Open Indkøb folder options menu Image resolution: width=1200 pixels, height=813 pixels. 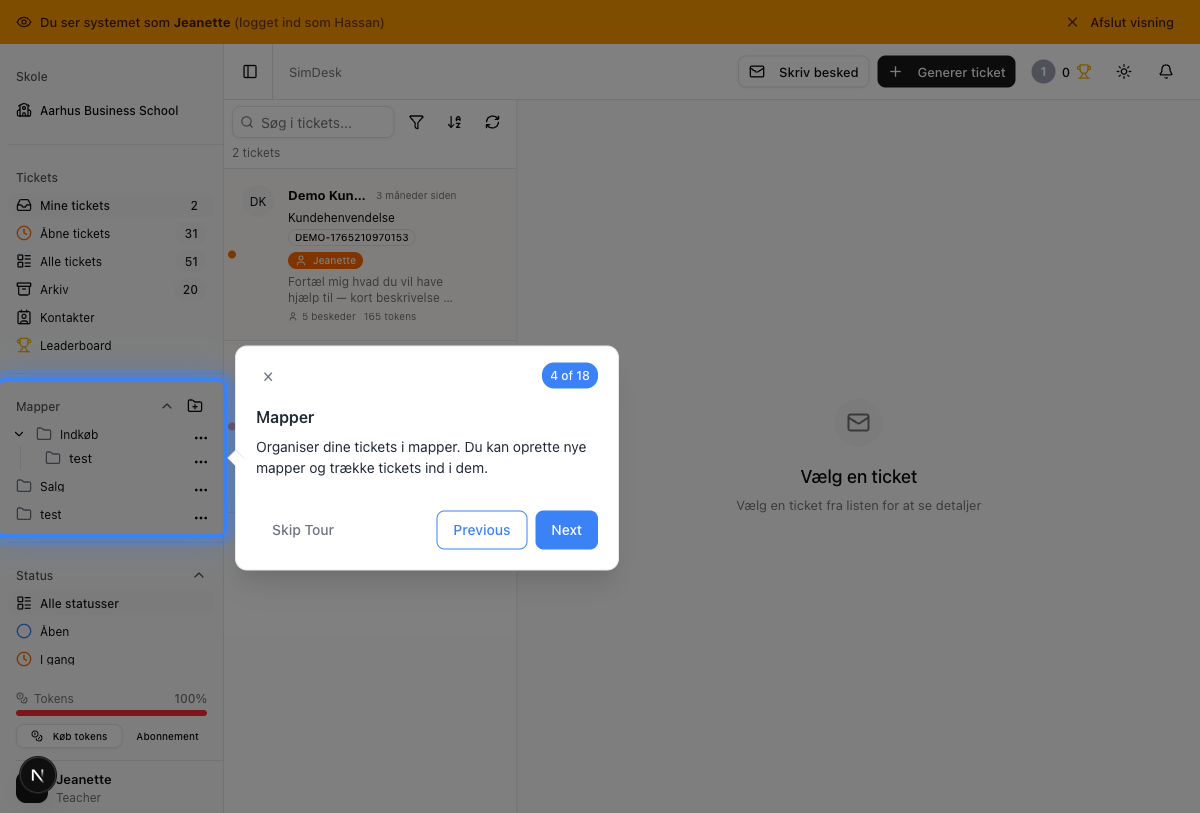click(201, 437)
